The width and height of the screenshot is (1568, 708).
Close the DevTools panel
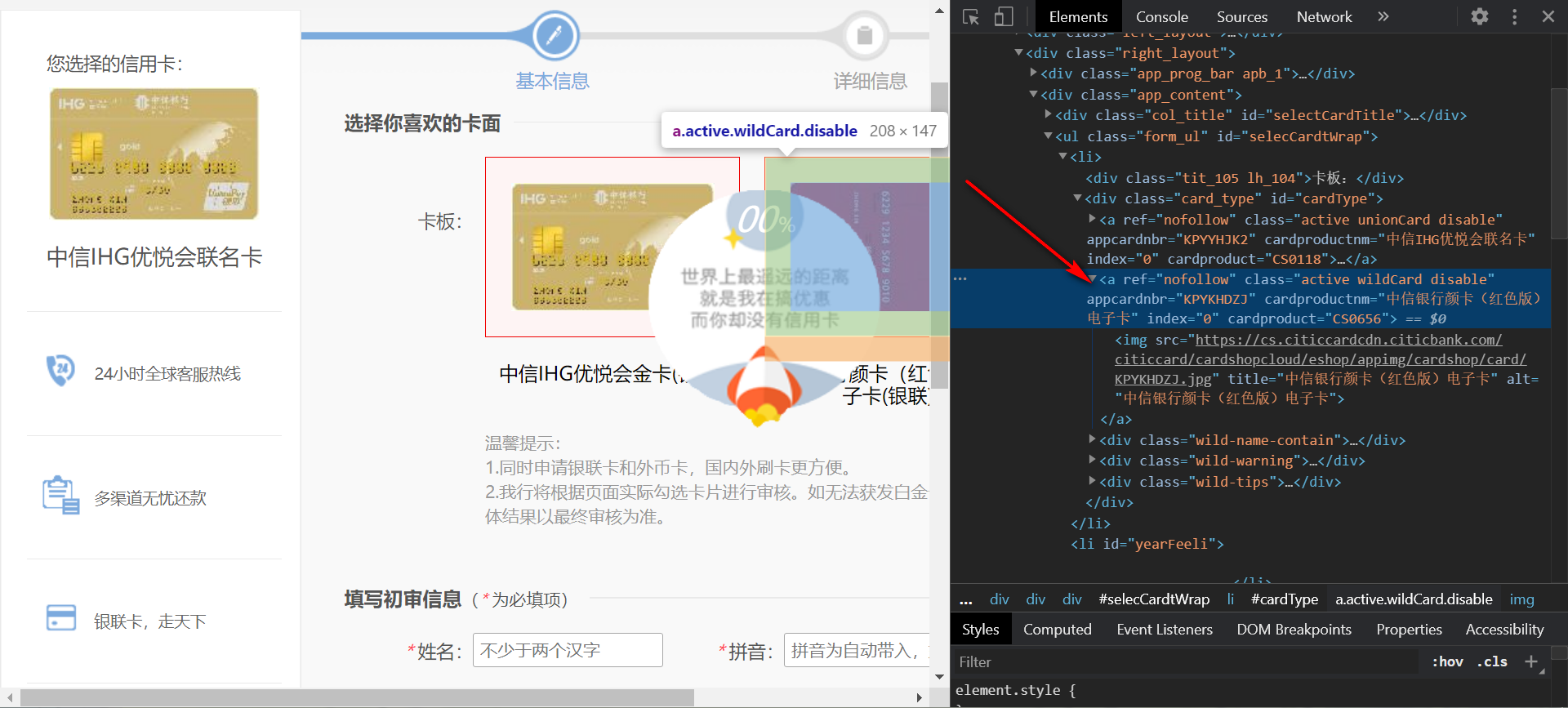pyautogui.click(x=1548, y=17)
